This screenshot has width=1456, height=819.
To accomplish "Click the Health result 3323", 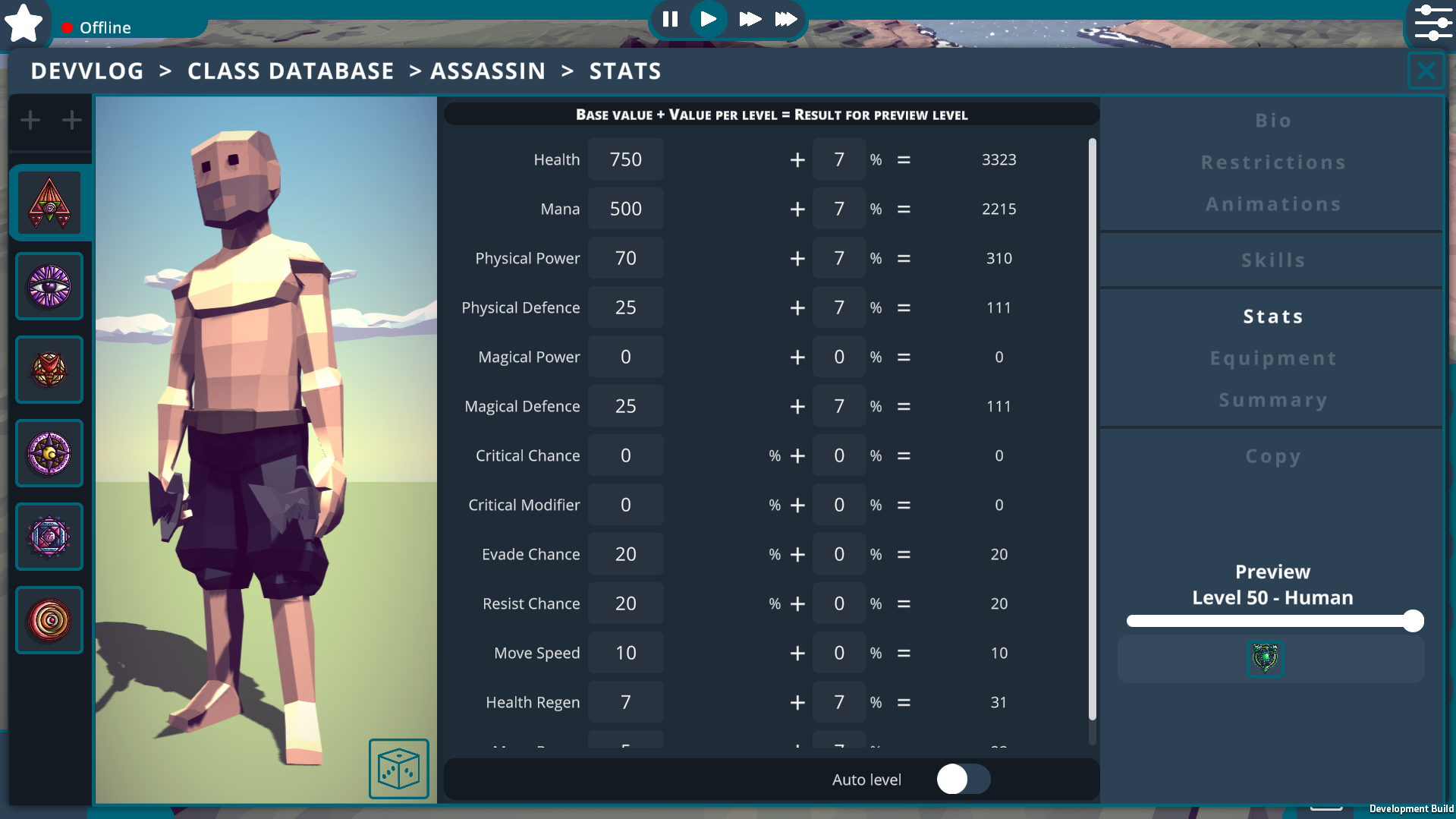I will [x=998, y=159].
